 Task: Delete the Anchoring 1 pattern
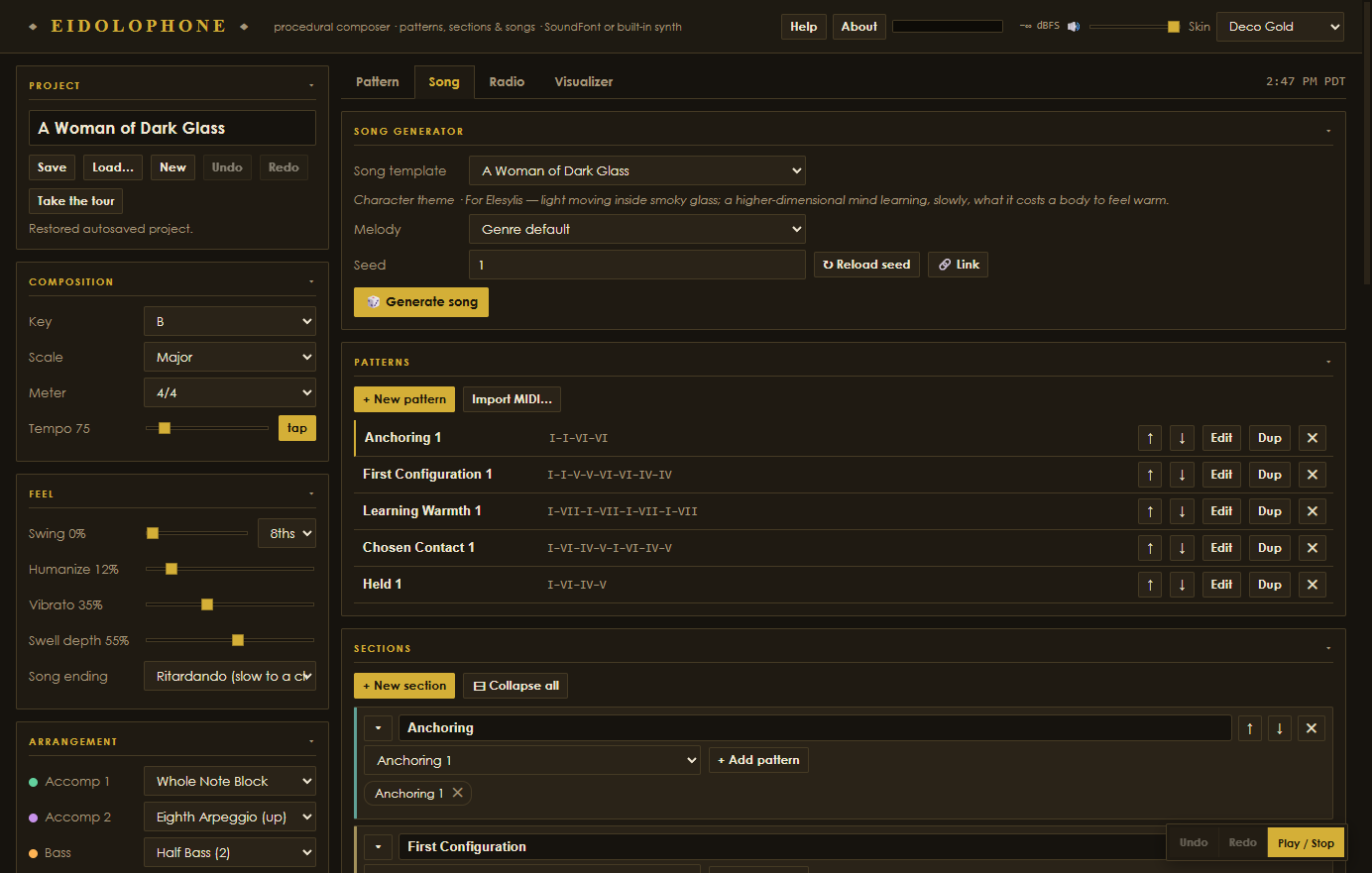[x=1313, y=438]
